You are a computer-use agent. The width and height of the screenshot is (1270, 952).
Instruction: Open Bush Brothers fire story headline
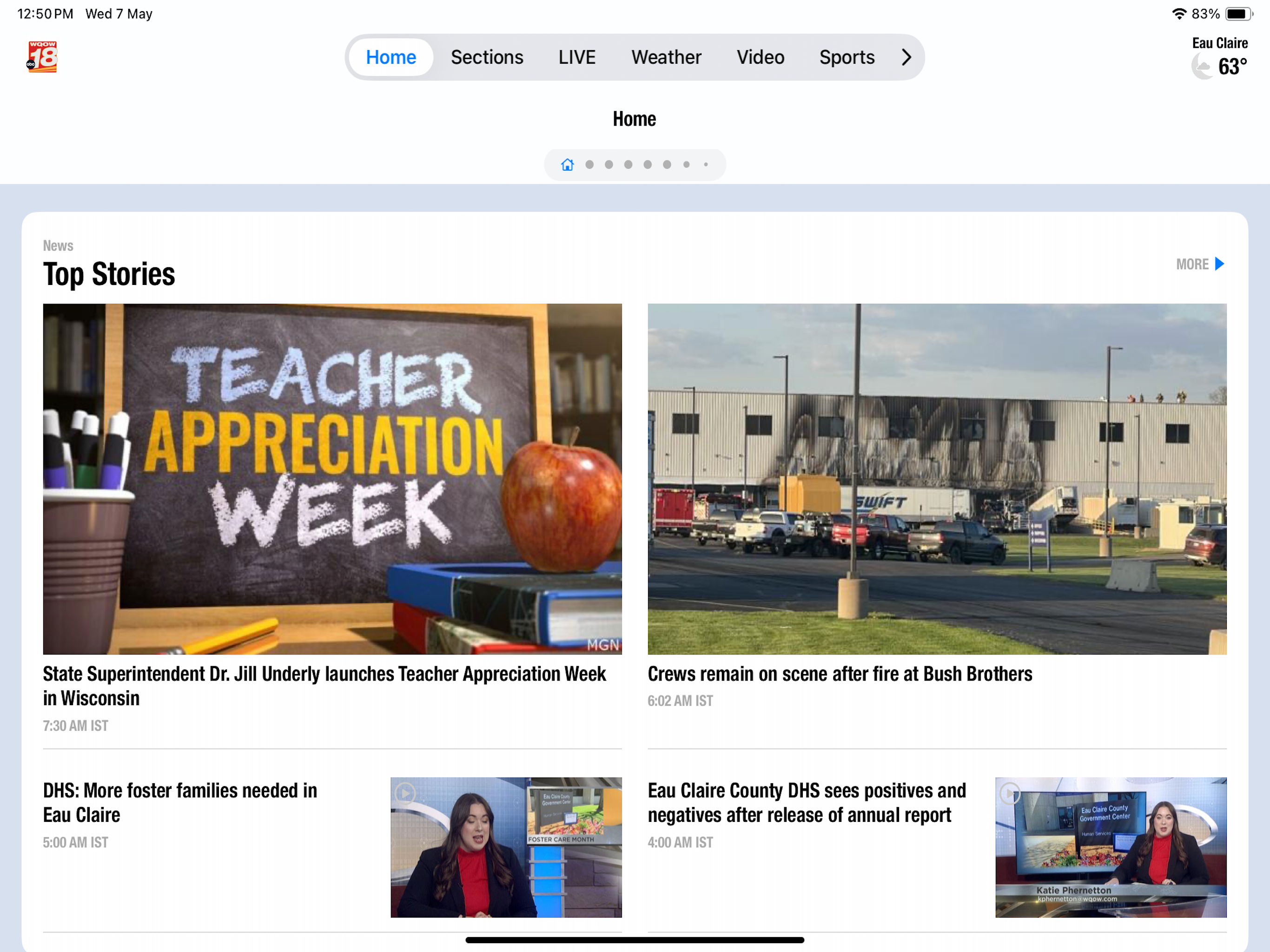click(x=840, y=674)
